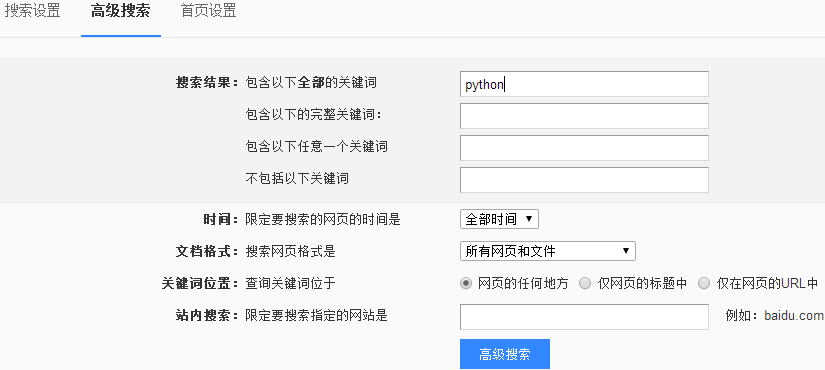This screenshot has width=825, height=370.
Task: Click the 网页的任何地方 label text
Action: coord(523,284)
